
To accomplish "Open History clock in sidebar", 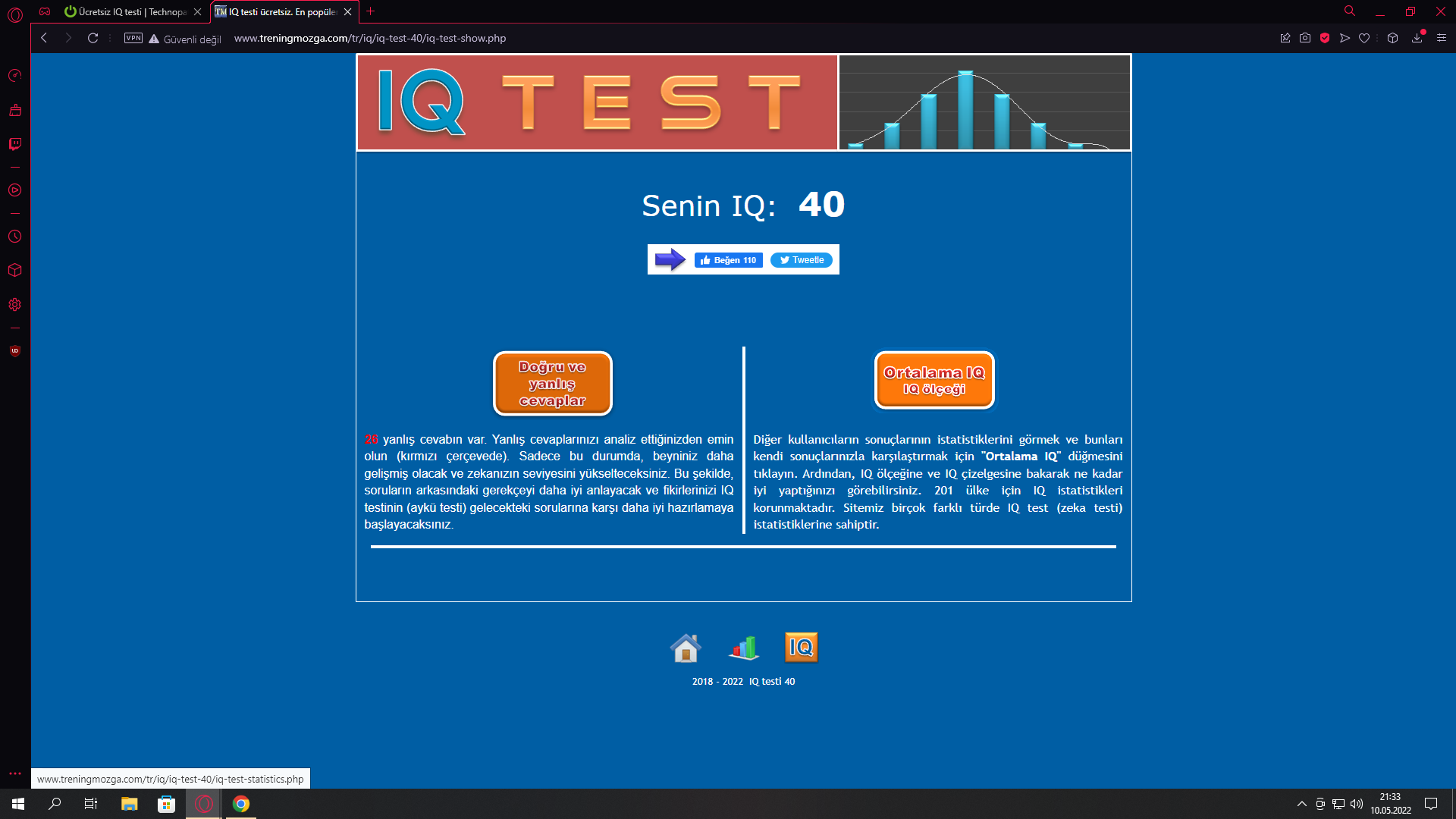I will 14,237.
